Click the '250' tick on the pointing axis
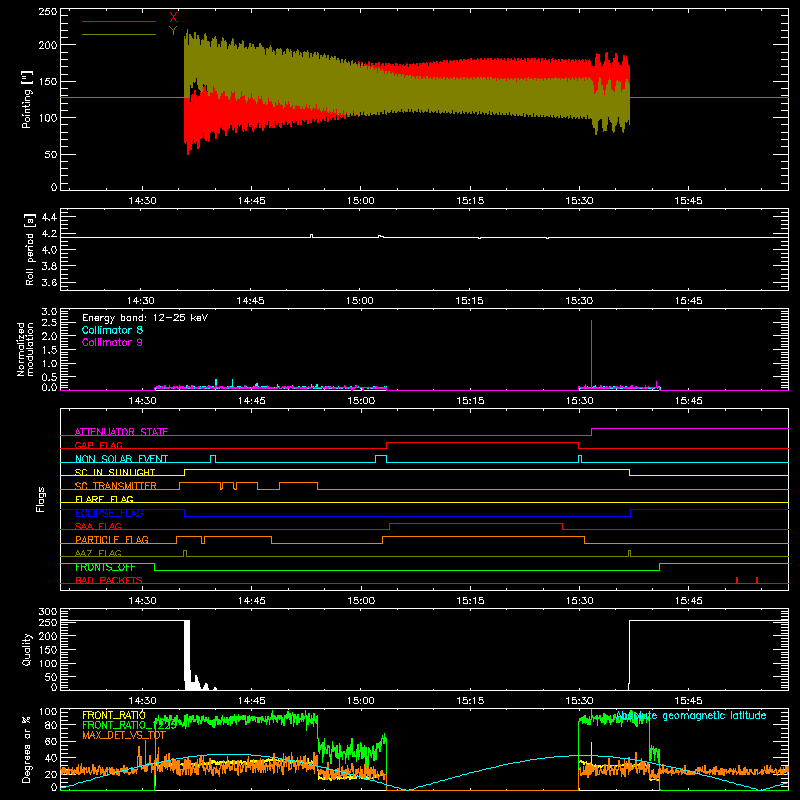This screenshot has height=800, width=800. [48, 12]
